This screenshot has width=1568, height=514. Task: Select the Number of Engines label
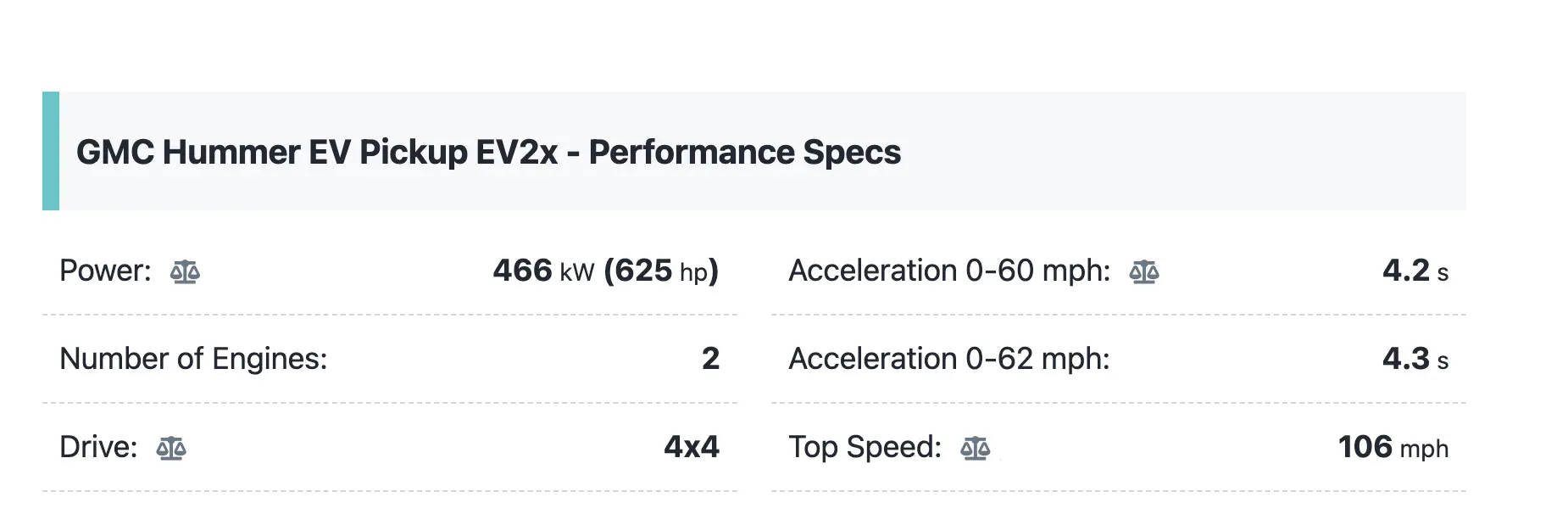coord(193,359)
